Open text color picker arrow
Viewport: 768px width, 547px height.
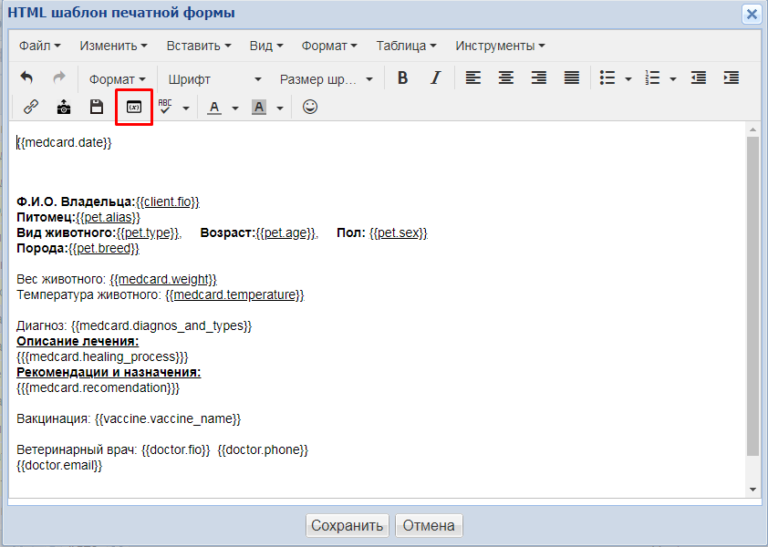235,108
